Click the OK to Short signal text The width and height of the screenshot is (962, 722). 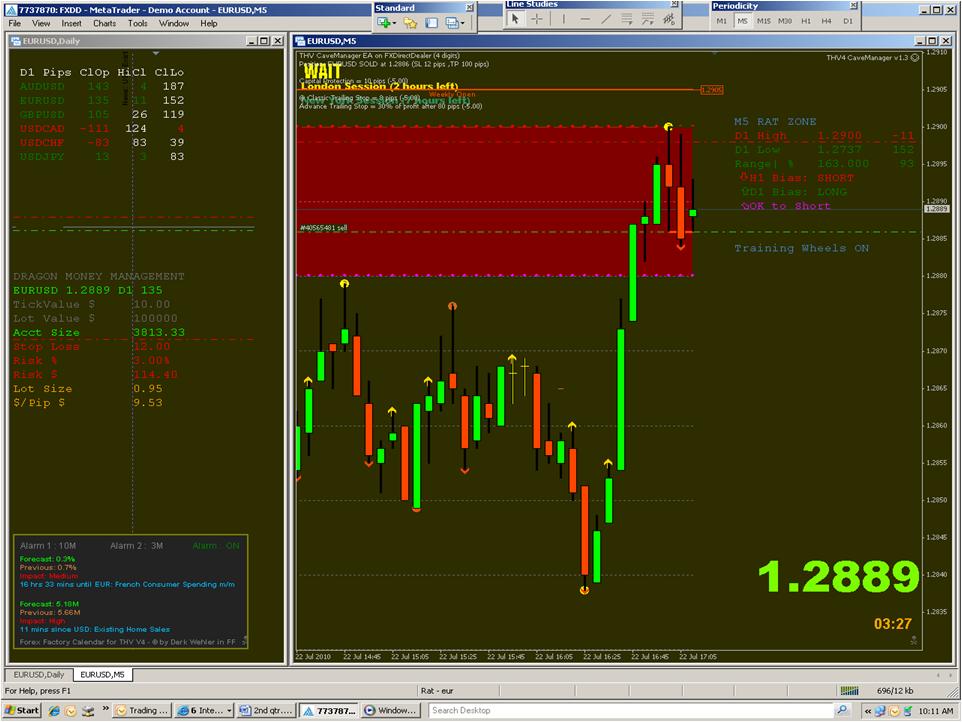click(x=786, y=206)
